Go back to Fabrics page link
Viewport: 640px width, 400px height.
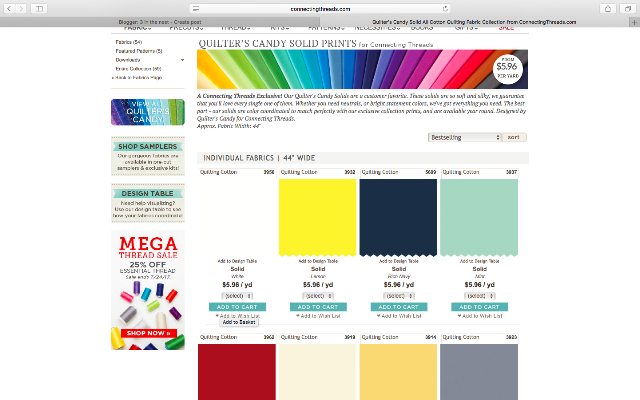[137, 78]
